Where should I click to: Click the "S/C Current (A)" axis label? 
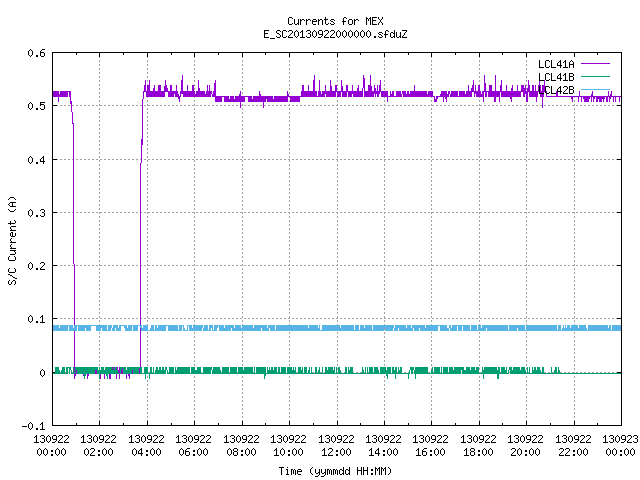click(12, 241)
